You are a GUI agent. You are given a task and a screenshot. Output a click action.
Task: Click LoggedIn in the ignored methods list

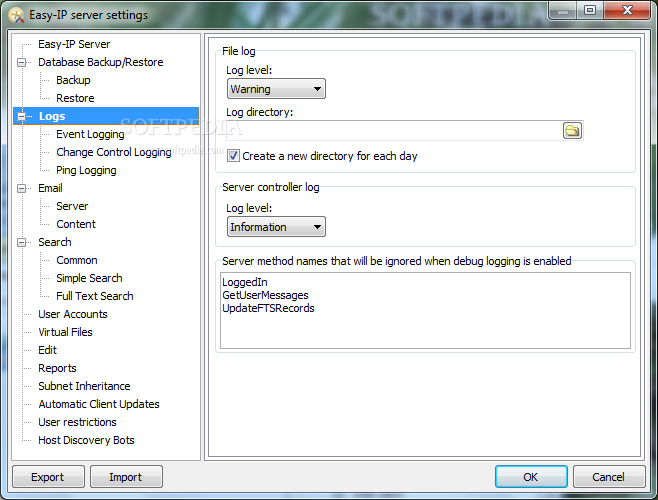pos(245,282)
